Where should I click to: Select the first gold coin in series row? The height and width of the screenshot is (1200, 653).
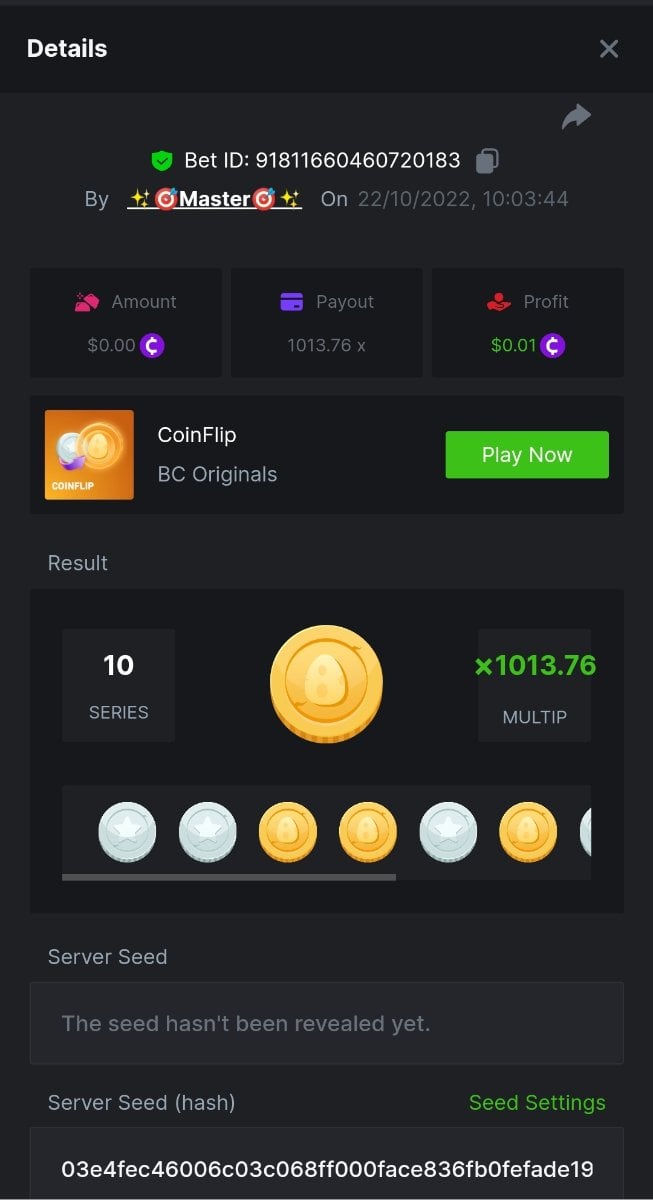[x=288, y=832]
